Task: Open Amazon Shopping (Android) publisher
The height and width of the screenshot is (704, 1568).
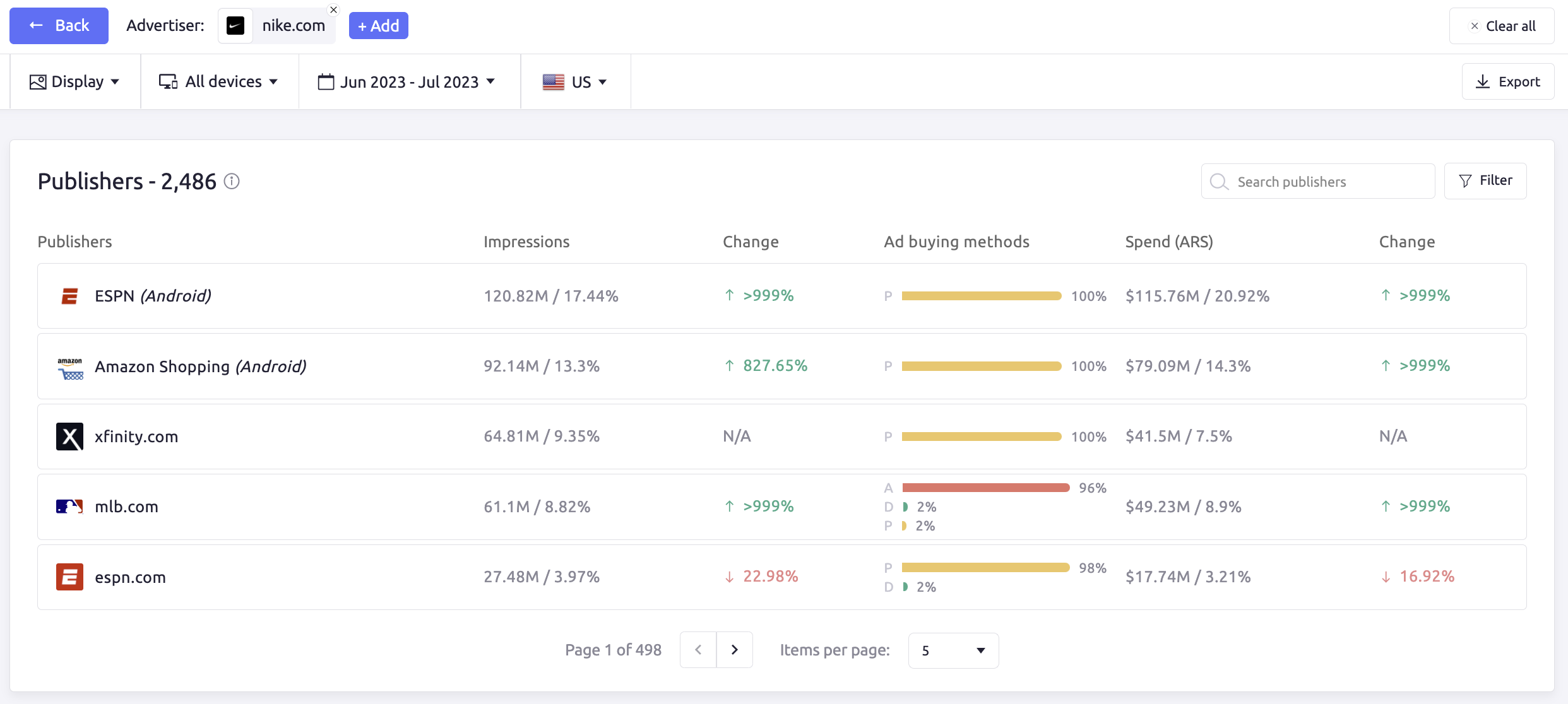Action: [x=782, y=366]
